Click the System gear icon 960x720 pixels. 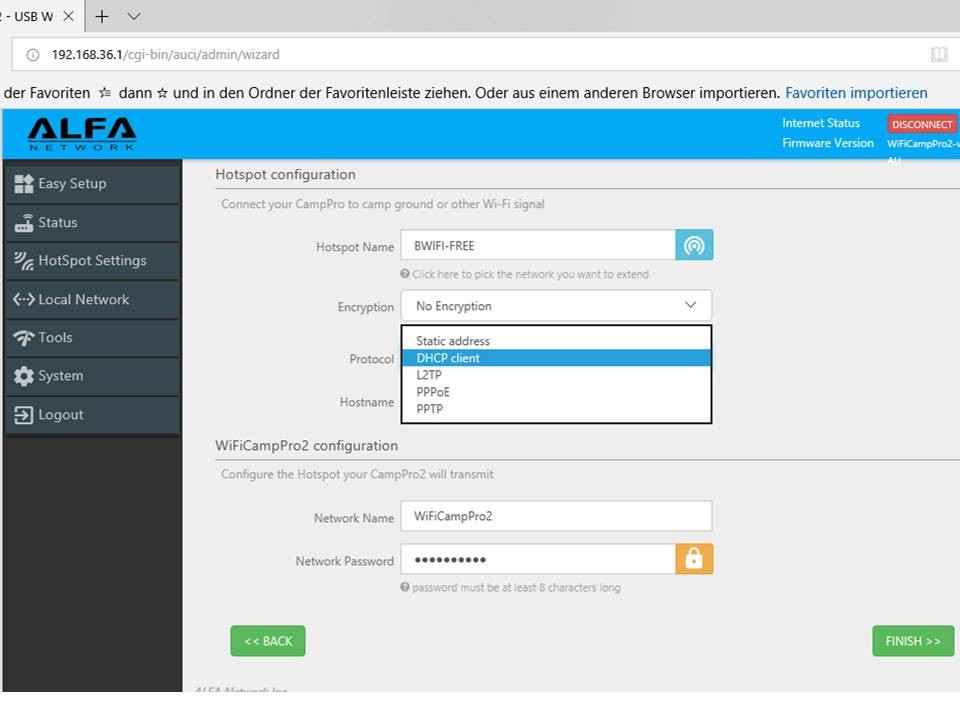tap(24, 376)
